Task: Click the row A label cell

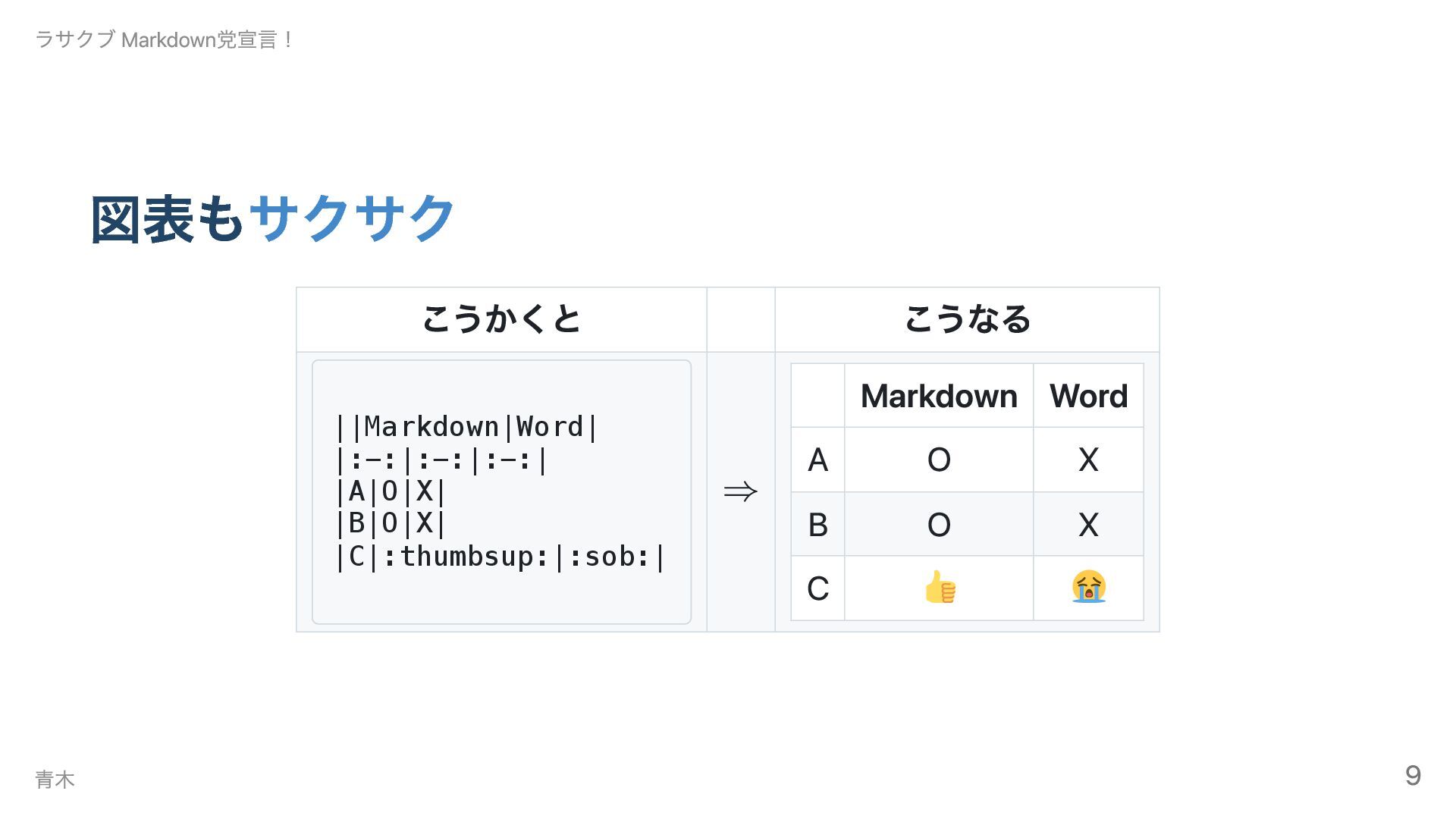Action: (x=817, y=460)
